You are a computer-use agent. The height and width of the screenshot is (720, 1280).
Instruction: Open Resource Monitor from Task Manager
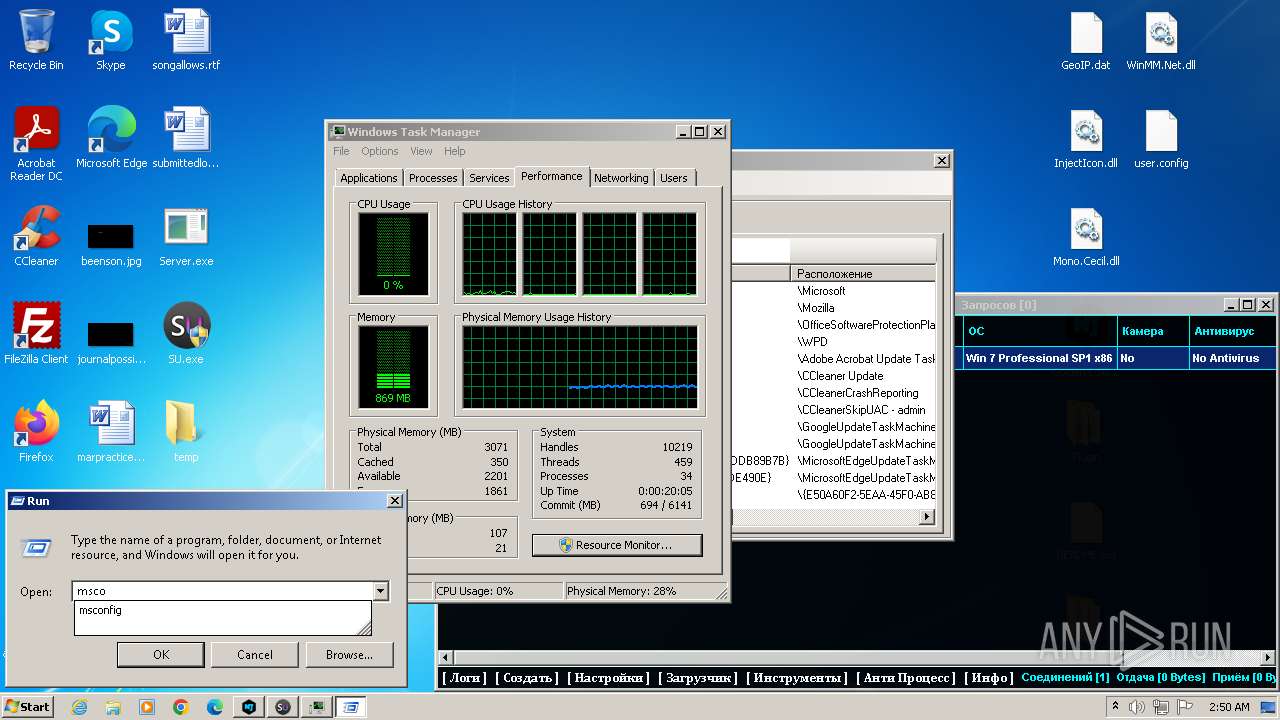pyautogui.click(x=617, y=545)
